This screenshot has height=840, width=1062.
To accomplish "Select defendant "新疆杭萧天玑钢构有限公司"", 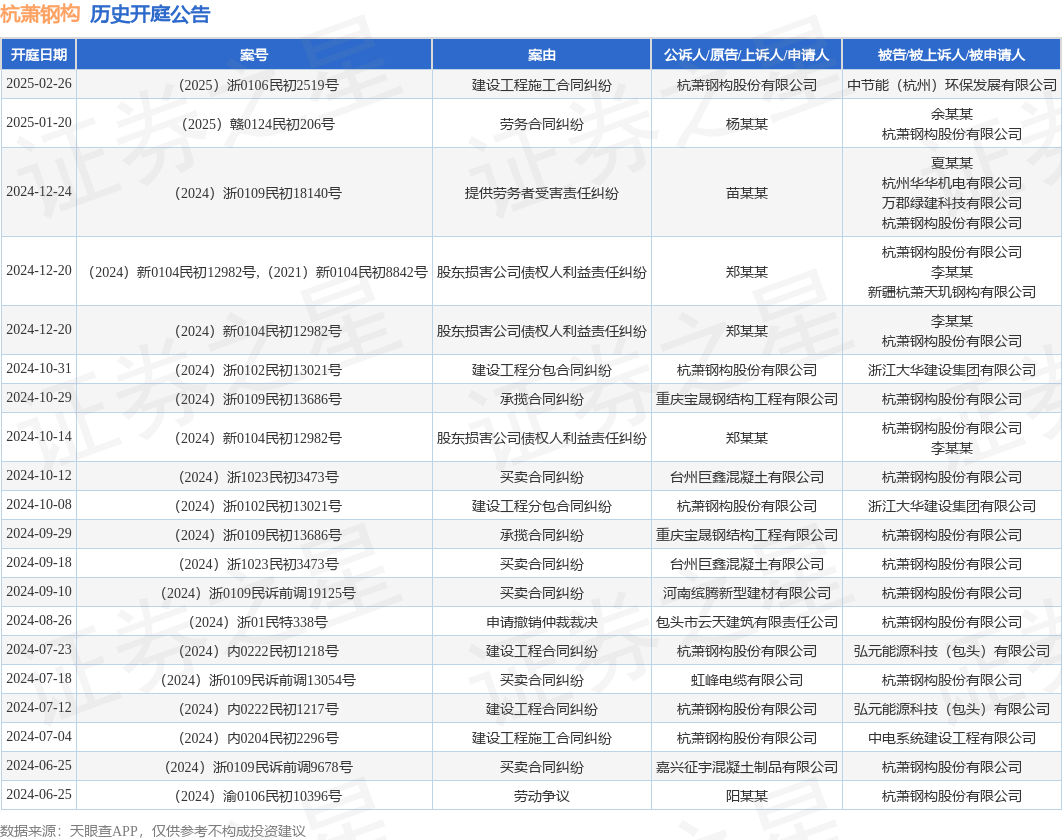I will pyautogui.click(x=952, y=292).
